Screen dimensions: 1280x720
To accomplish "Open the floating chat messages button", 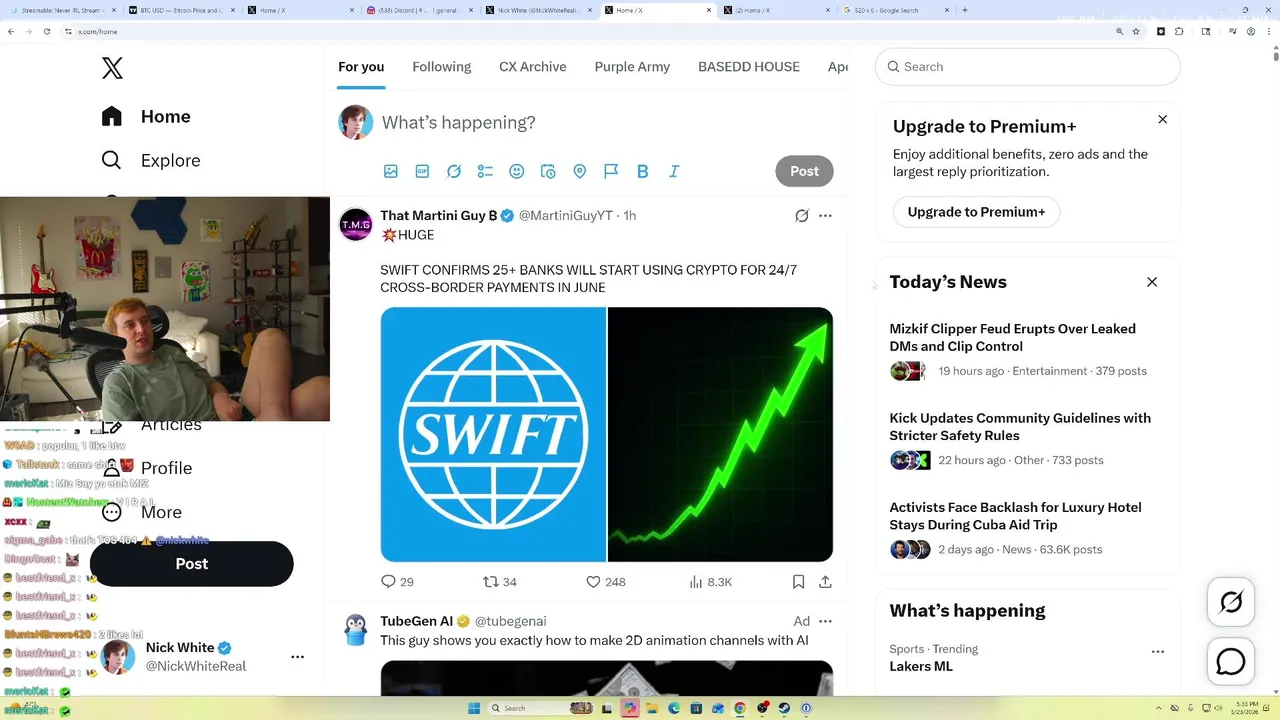I will pyautogui.click(x=1231, y=662).
